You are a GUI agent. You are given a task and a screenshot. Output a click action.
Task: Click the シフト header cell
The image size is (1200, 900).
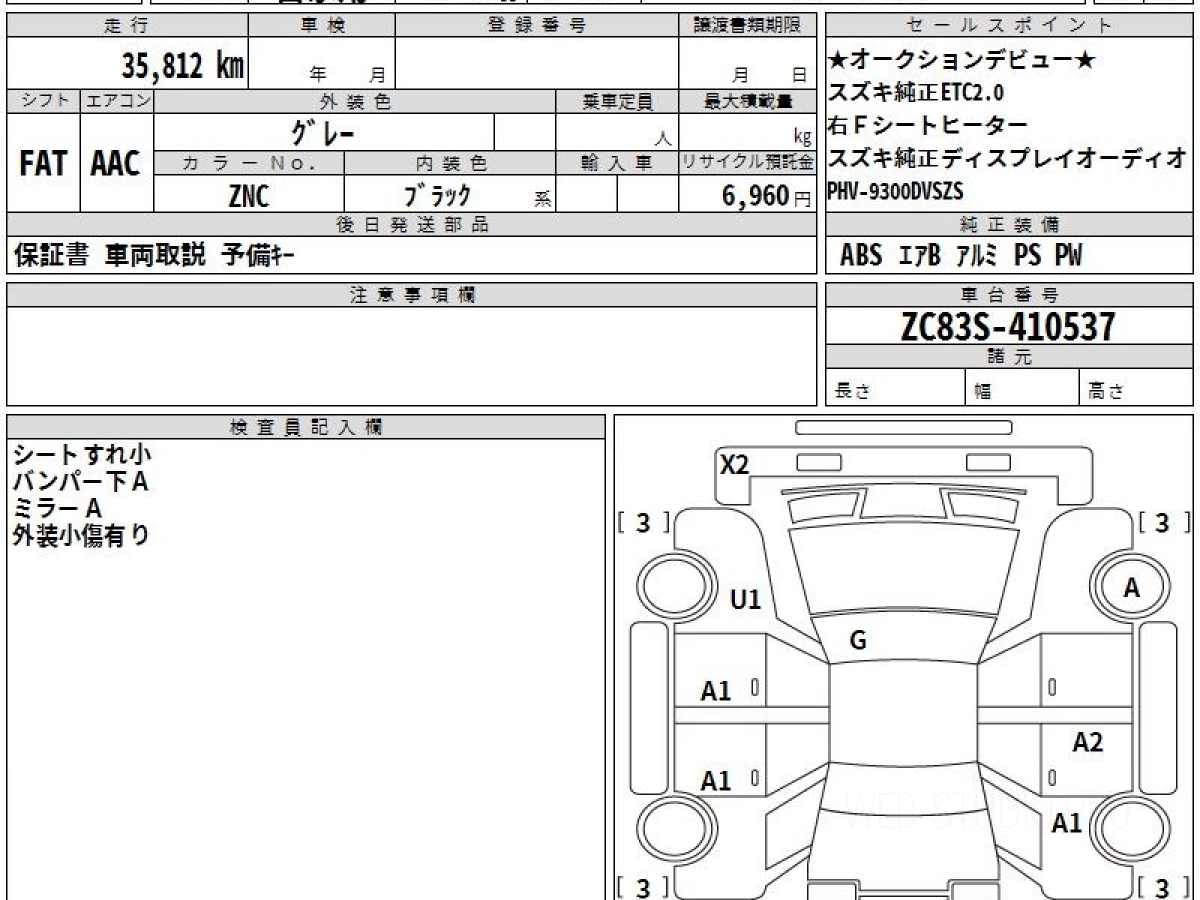[43, 101]
